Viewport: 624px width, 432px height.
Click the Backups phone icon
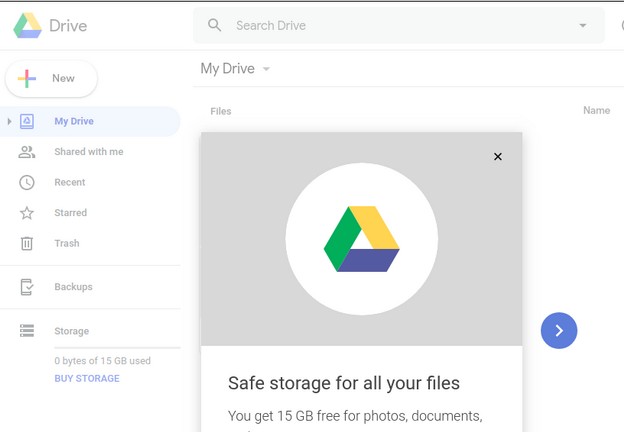coord(27,287)
